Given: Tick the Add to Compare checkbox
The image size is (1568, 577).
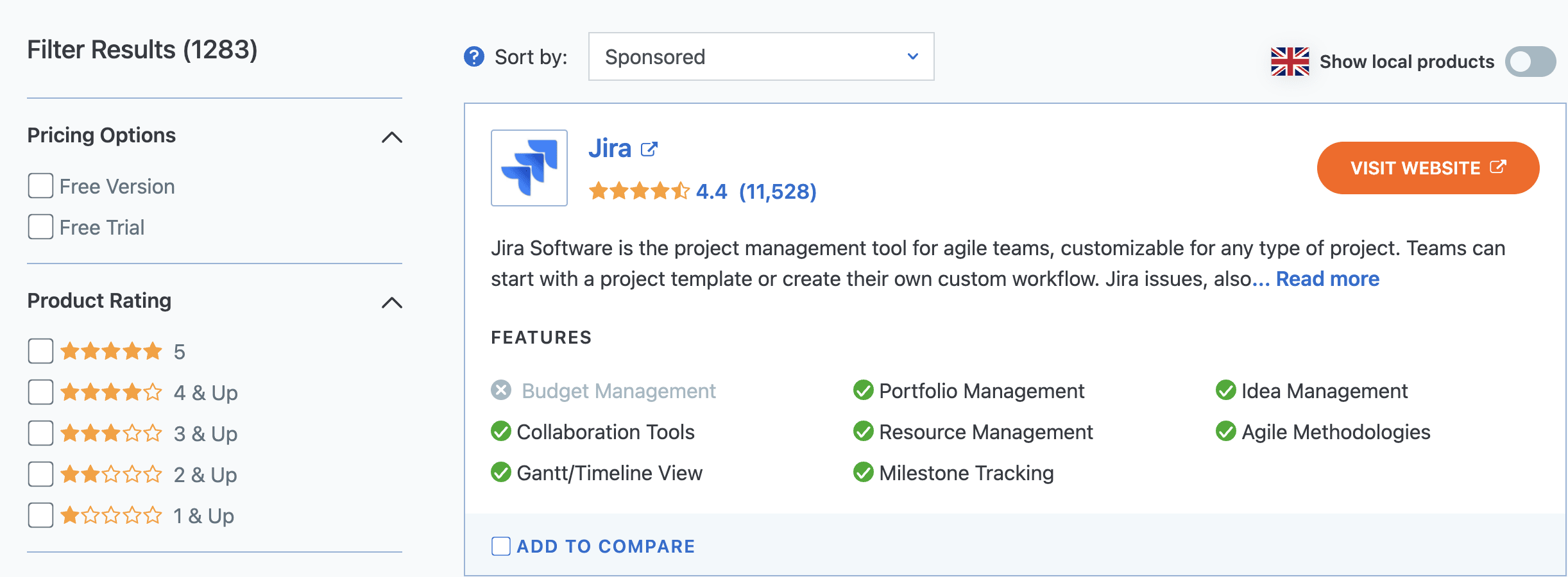Looking at the screenshot, I should (x=501, y=546).
